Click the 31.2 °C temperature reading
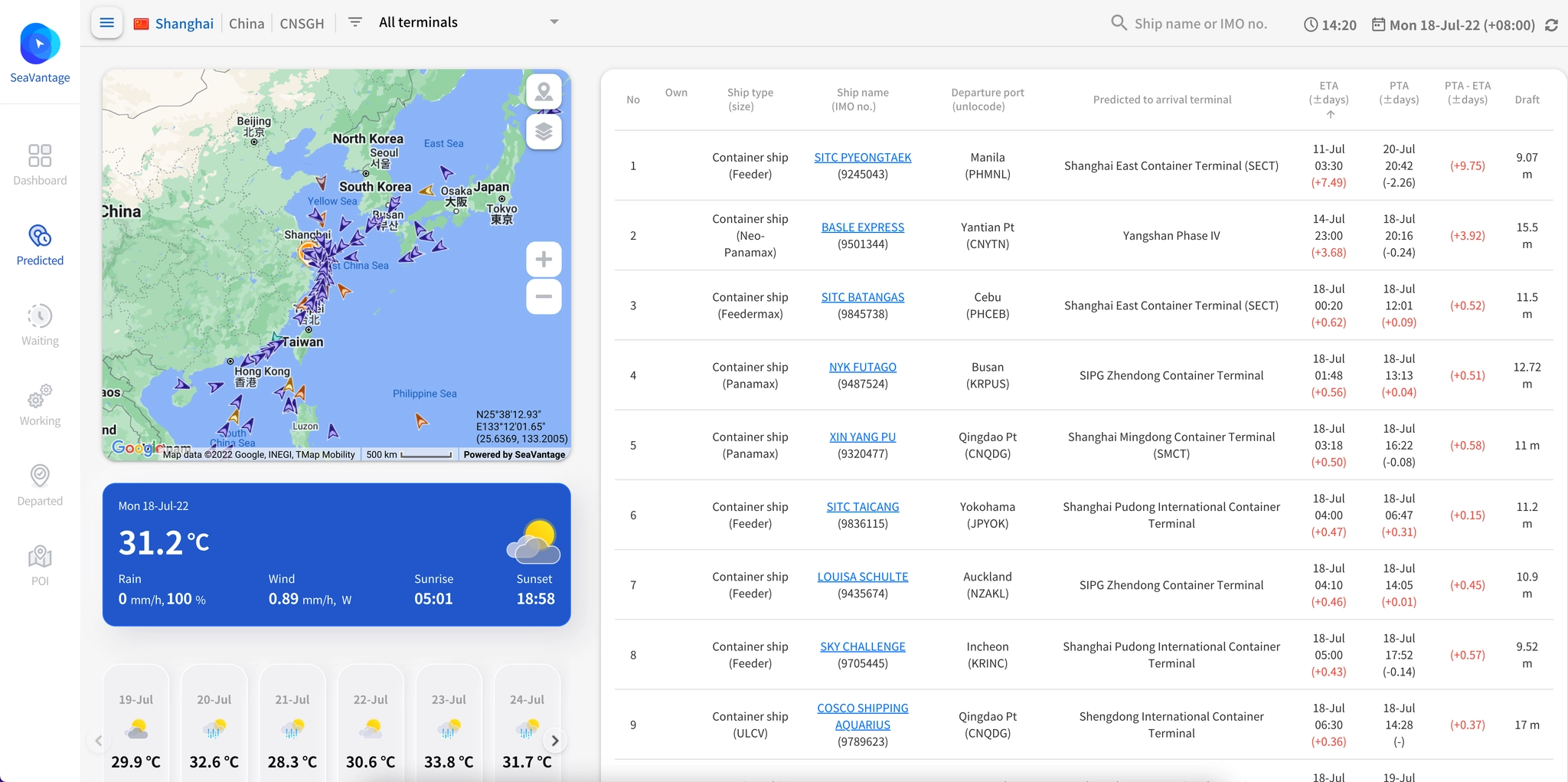Image resolution: width=1568 pixels, height=782 pixels. (164, 542)
